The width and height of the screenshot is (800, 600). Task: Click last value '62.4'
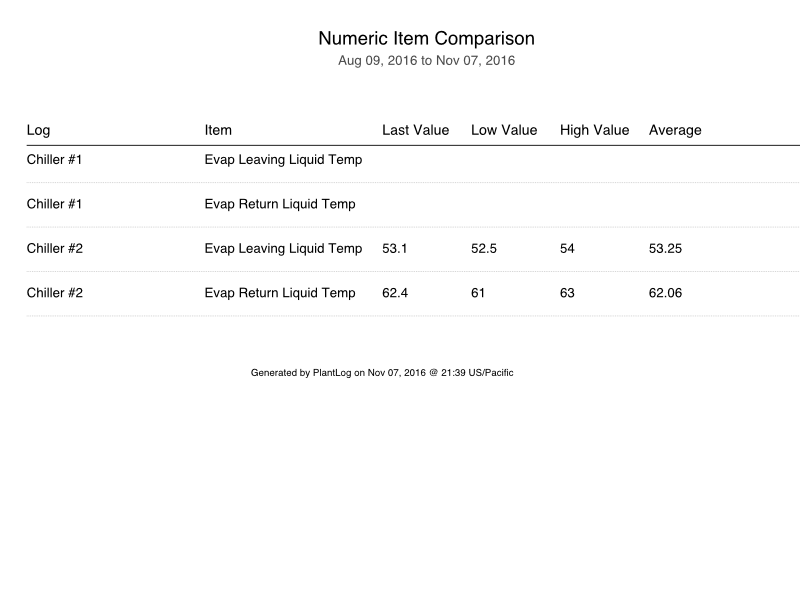(x=395, y=293)
